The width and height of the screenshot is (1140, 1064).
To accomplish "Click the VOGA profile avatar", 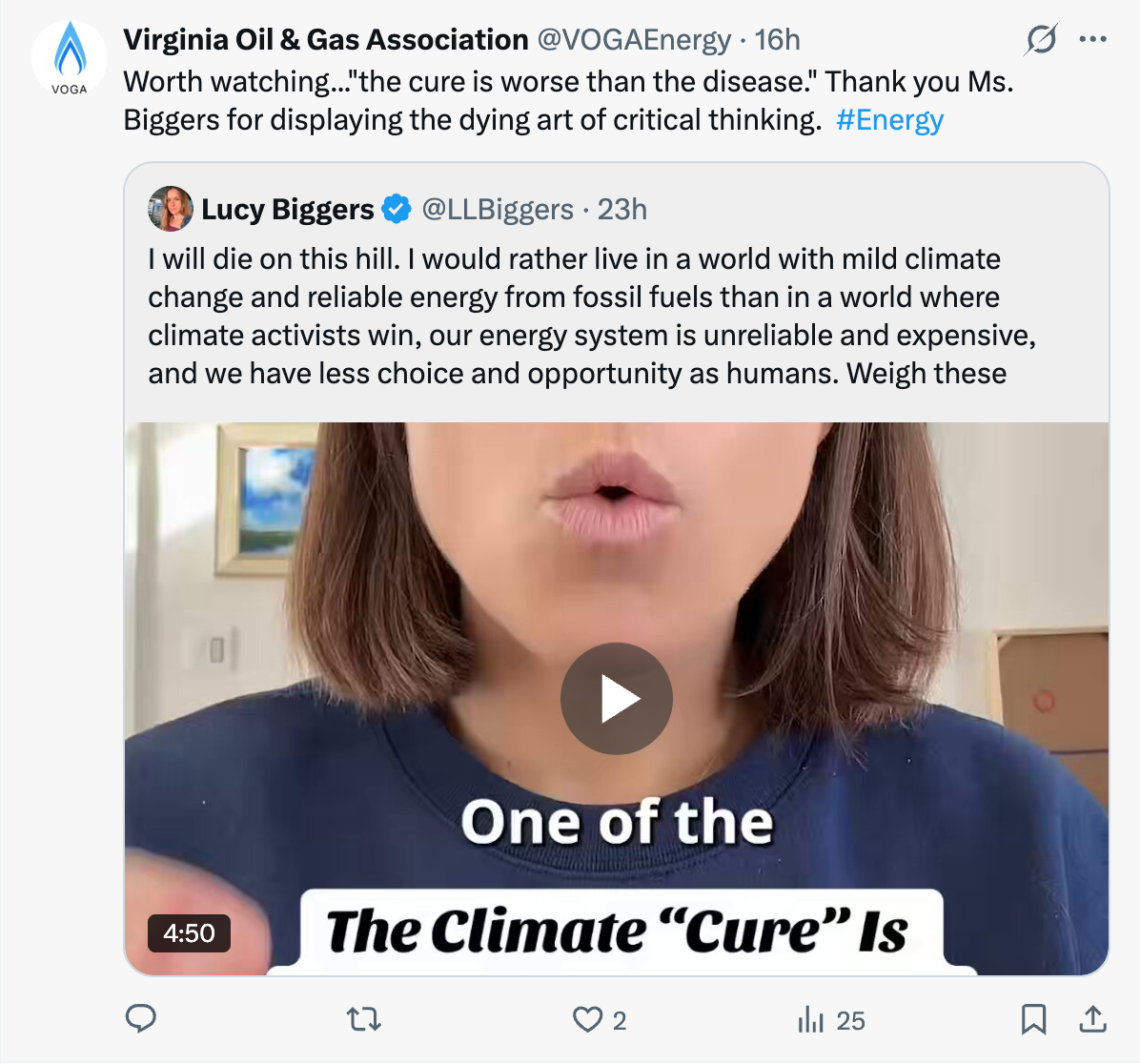I will pos(70,58).
